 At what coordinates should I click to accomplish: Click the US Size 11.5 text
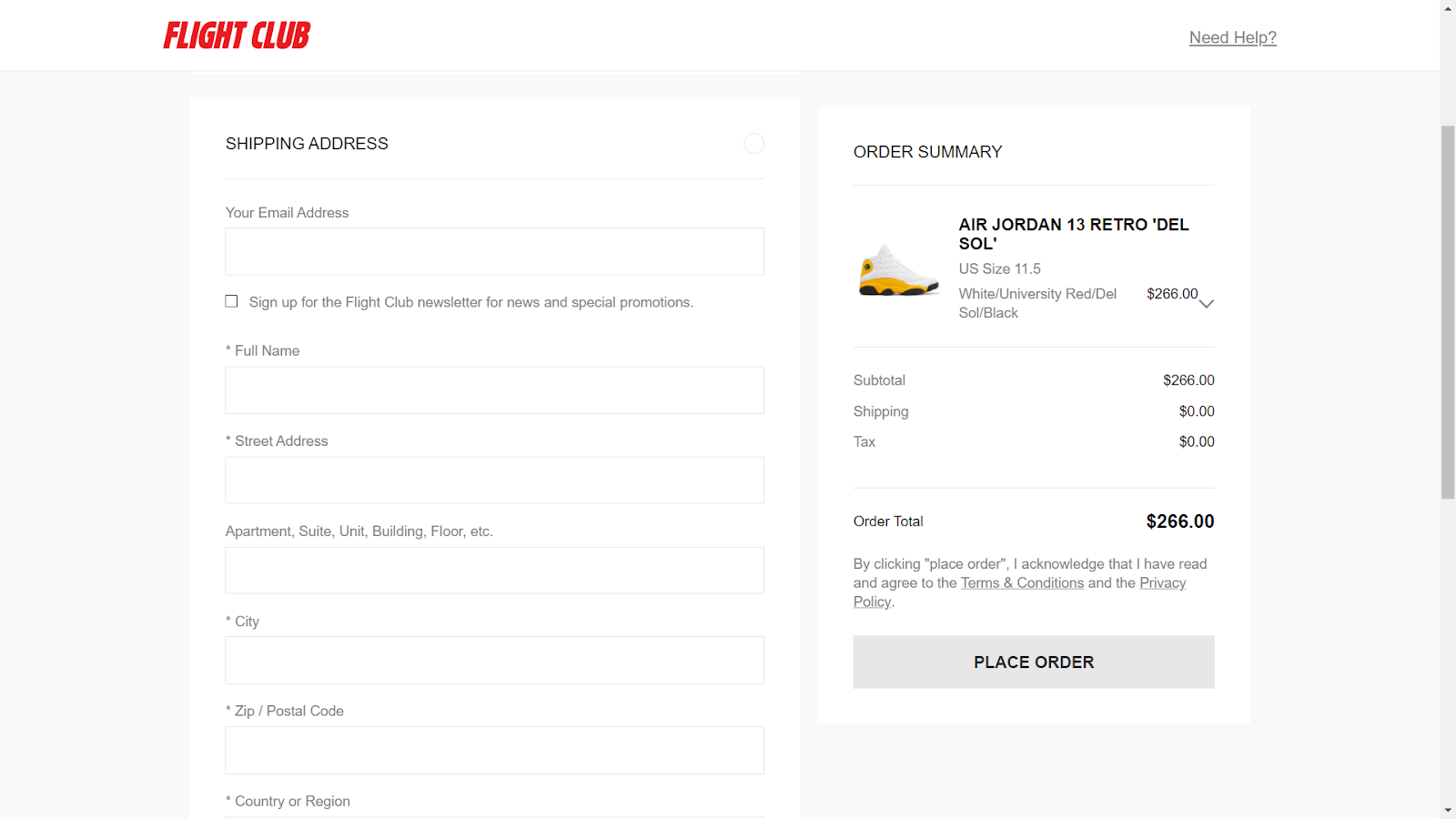click(x=999, y=268)
